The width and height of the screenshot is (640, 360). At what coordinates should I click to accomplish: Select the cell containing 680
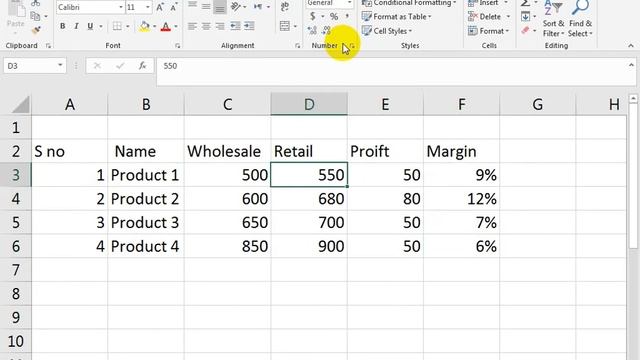pos(309,199)
